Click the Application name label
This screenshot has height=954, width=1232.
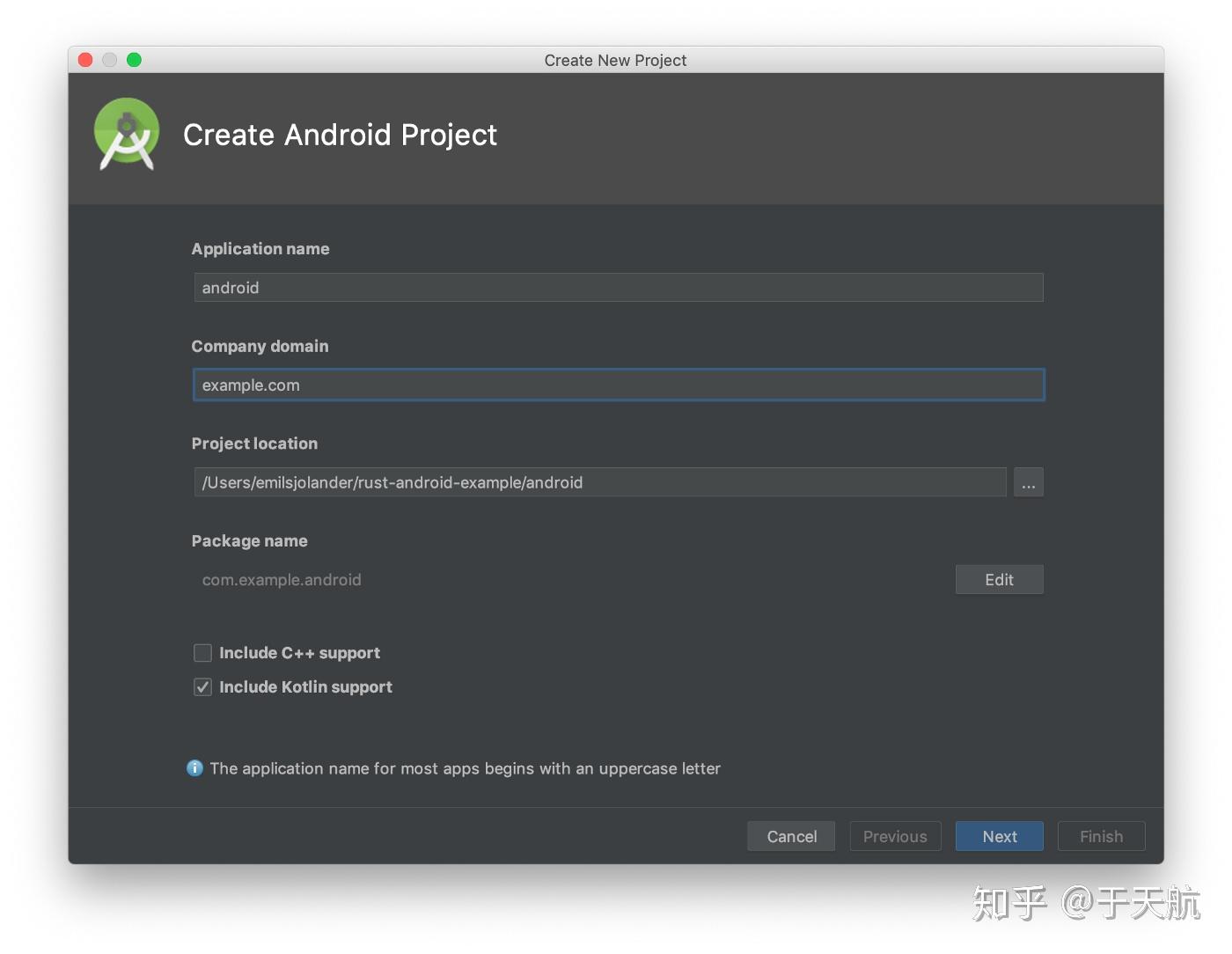[260, 249]
